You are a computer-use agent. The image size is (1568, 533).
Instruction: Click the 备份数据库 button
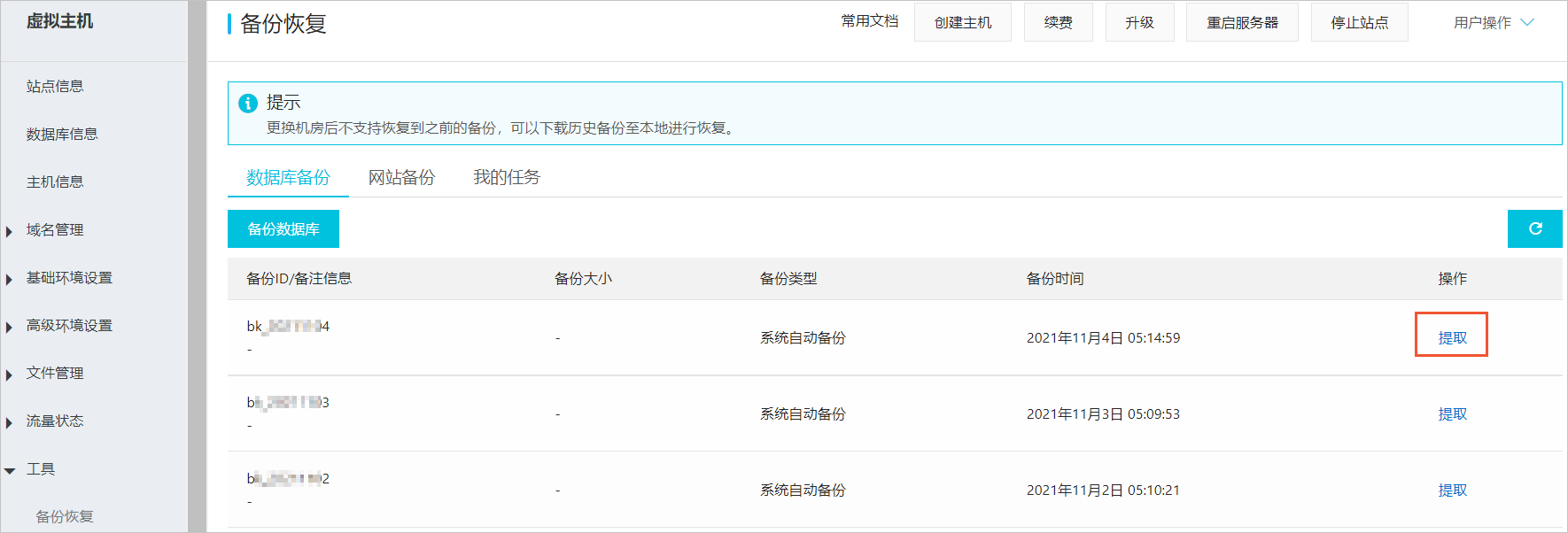283,229
